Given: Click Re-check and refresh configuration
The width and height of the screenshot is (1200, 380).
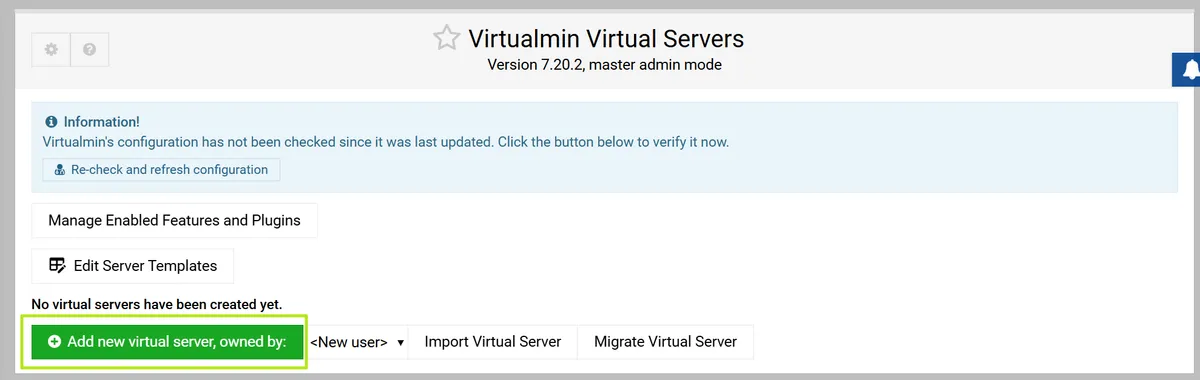Looking at the screenshot, I should [161, 170].
